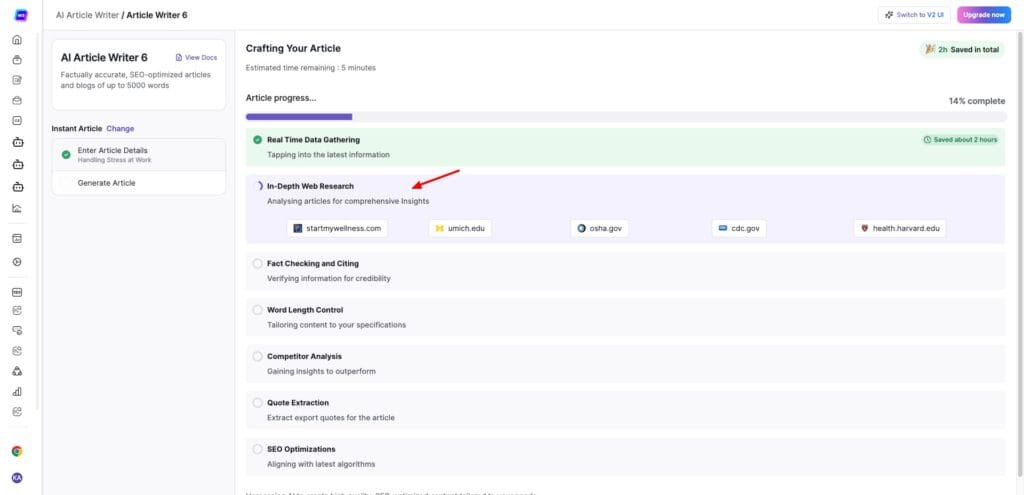Click the sparkle icon in Switch to V2 UI
This screenshot has width=1024, height=495.
[889, 14]
